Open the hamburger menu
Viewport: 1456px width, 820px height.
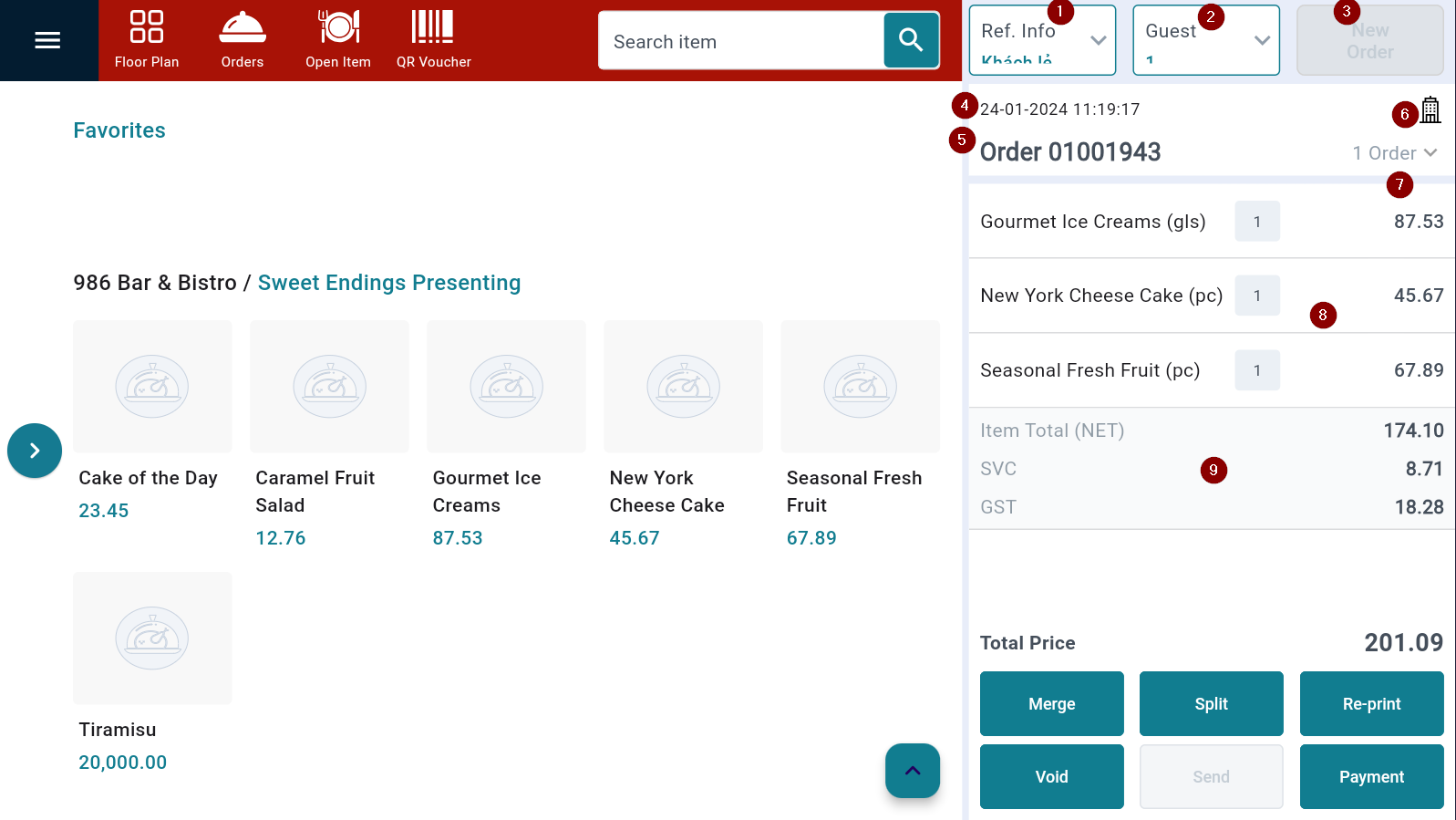pos(47,40)
